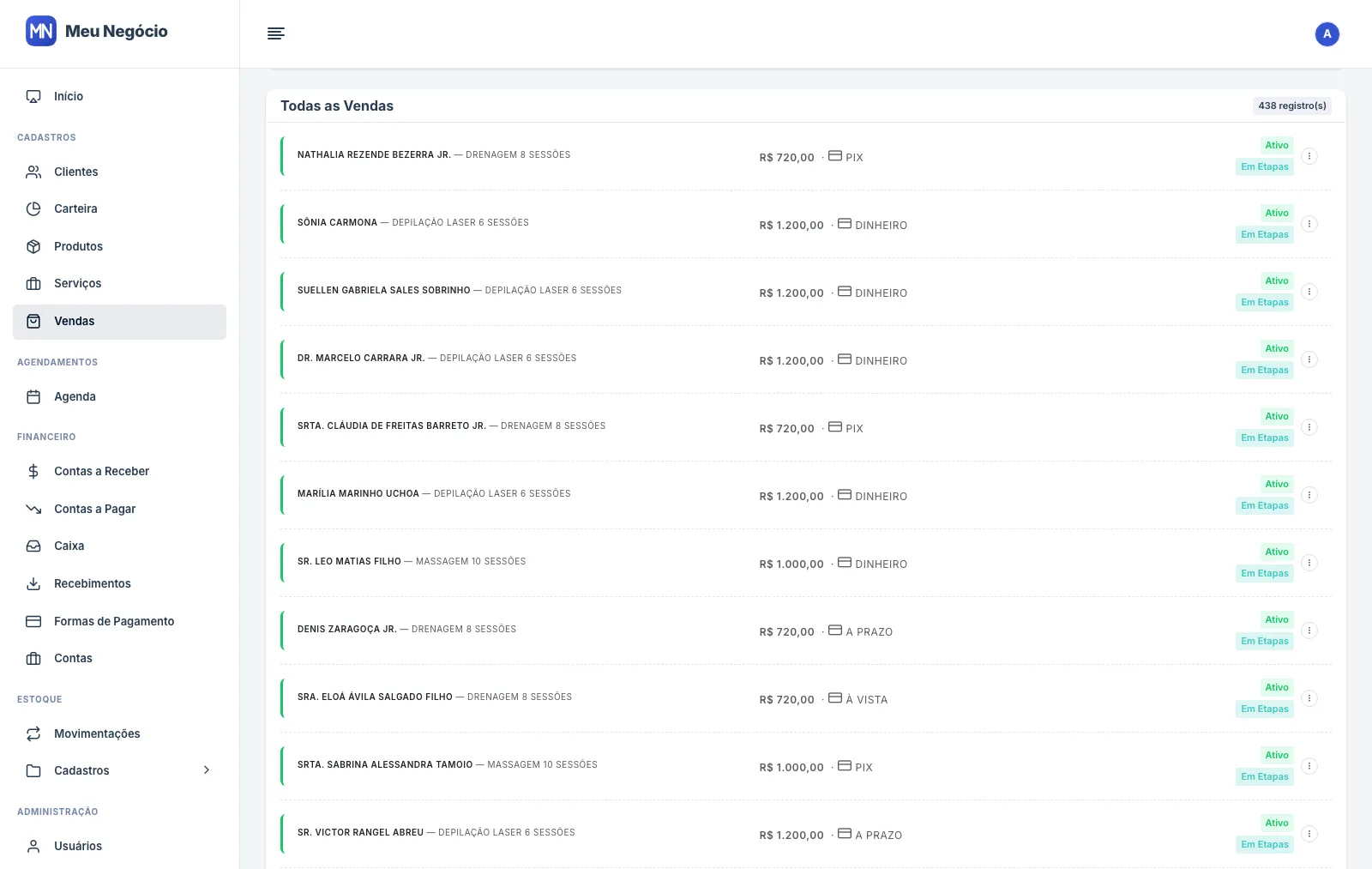The image size is (1372, 869).
Task: Open three-dot menu for Sr. Victor Rangel Abreu
Action: click(x=1309, y=834)
